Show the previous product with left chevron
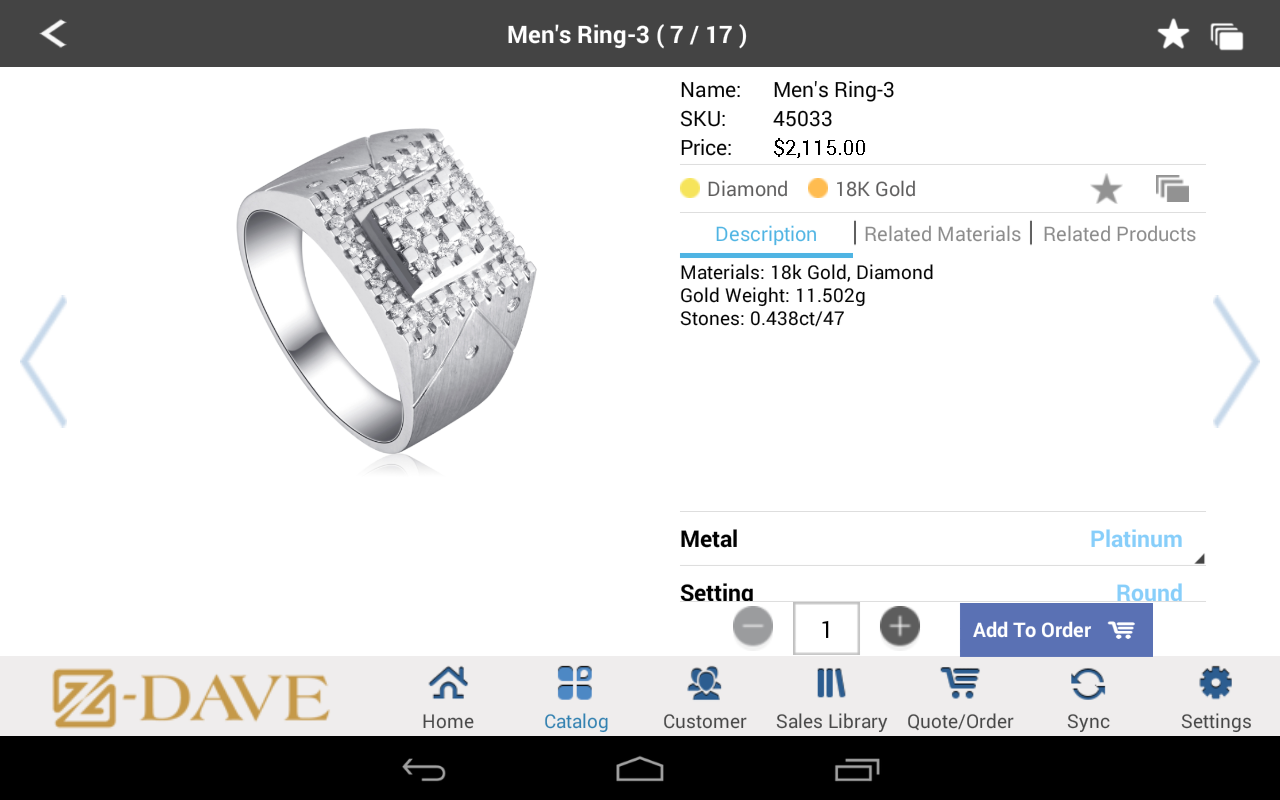This screenshot has height=800, width=1280. 43,361
